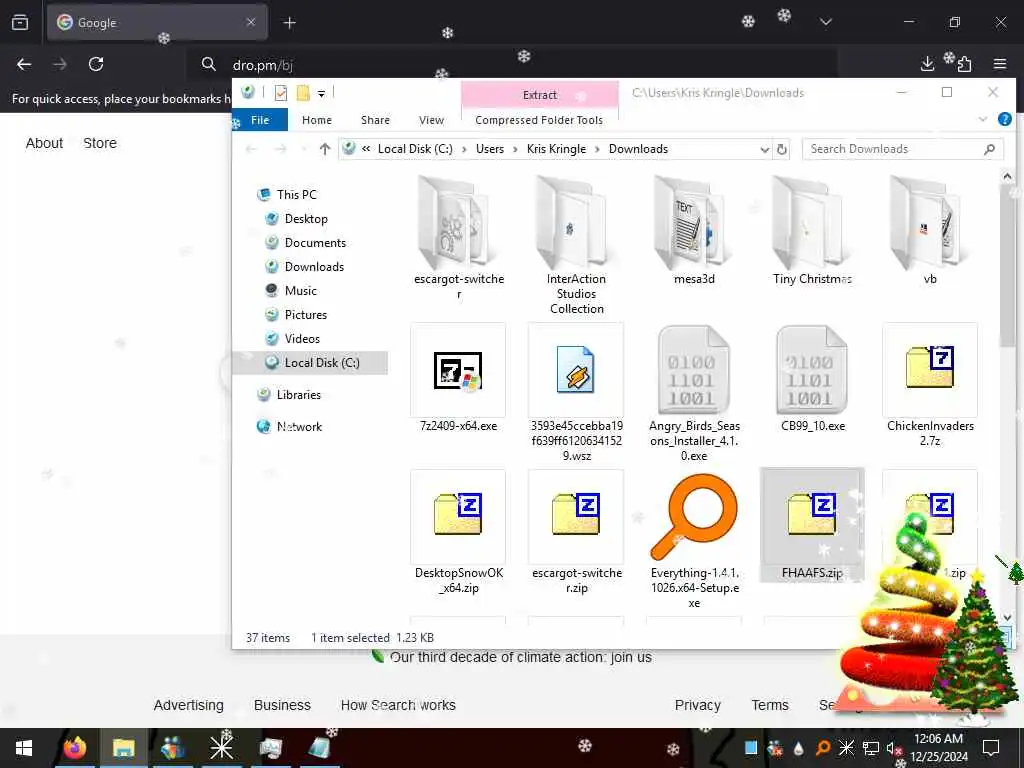Open the Store link on Google page

click(x=100, y=143)
